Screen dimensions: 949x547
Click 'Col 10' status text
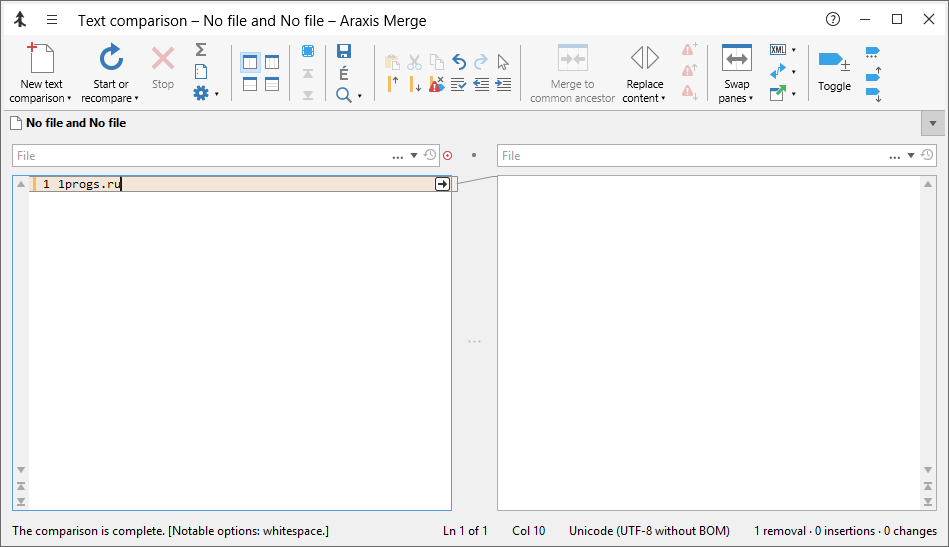pos(528,531)
